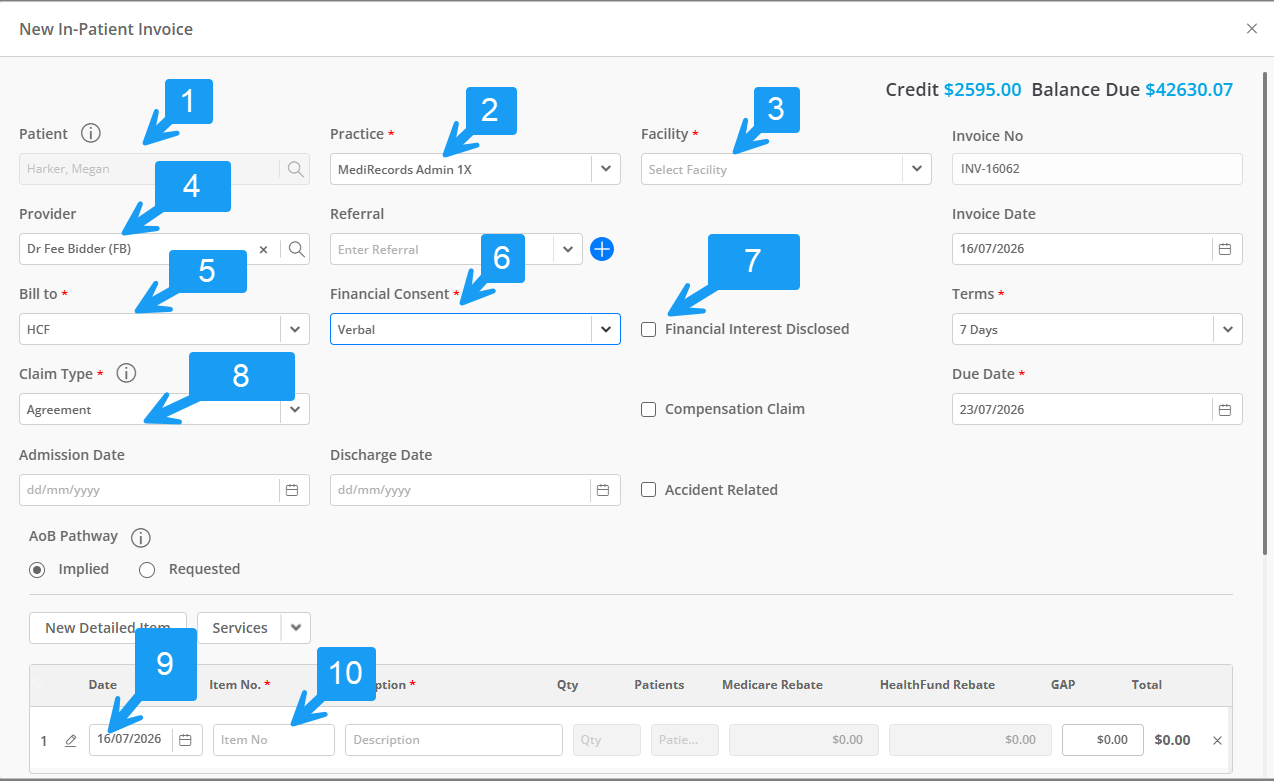Image resolution: width=1274 pixels, height=781 pixels.
Task: Open the Bill to dropdown
Action: 295,329
